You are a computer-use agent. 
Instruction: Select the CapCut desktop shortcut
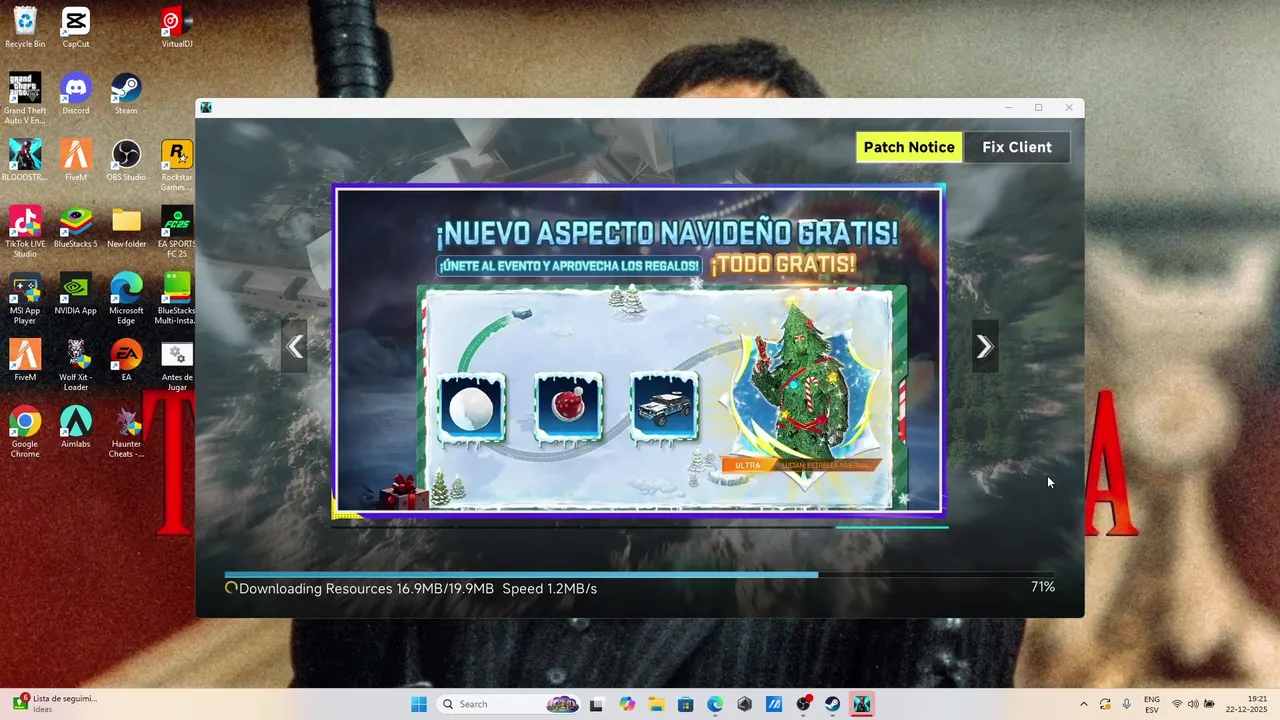pyautogui.click(x=76, y=27)
